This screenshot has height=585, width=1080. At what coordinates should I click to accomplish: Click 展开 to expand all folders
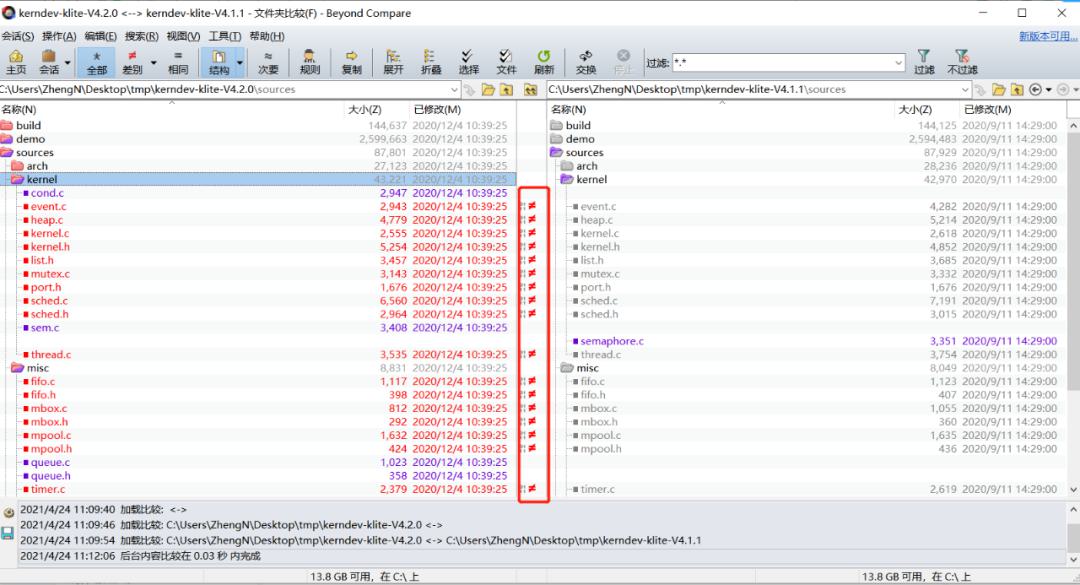point(393,61)
